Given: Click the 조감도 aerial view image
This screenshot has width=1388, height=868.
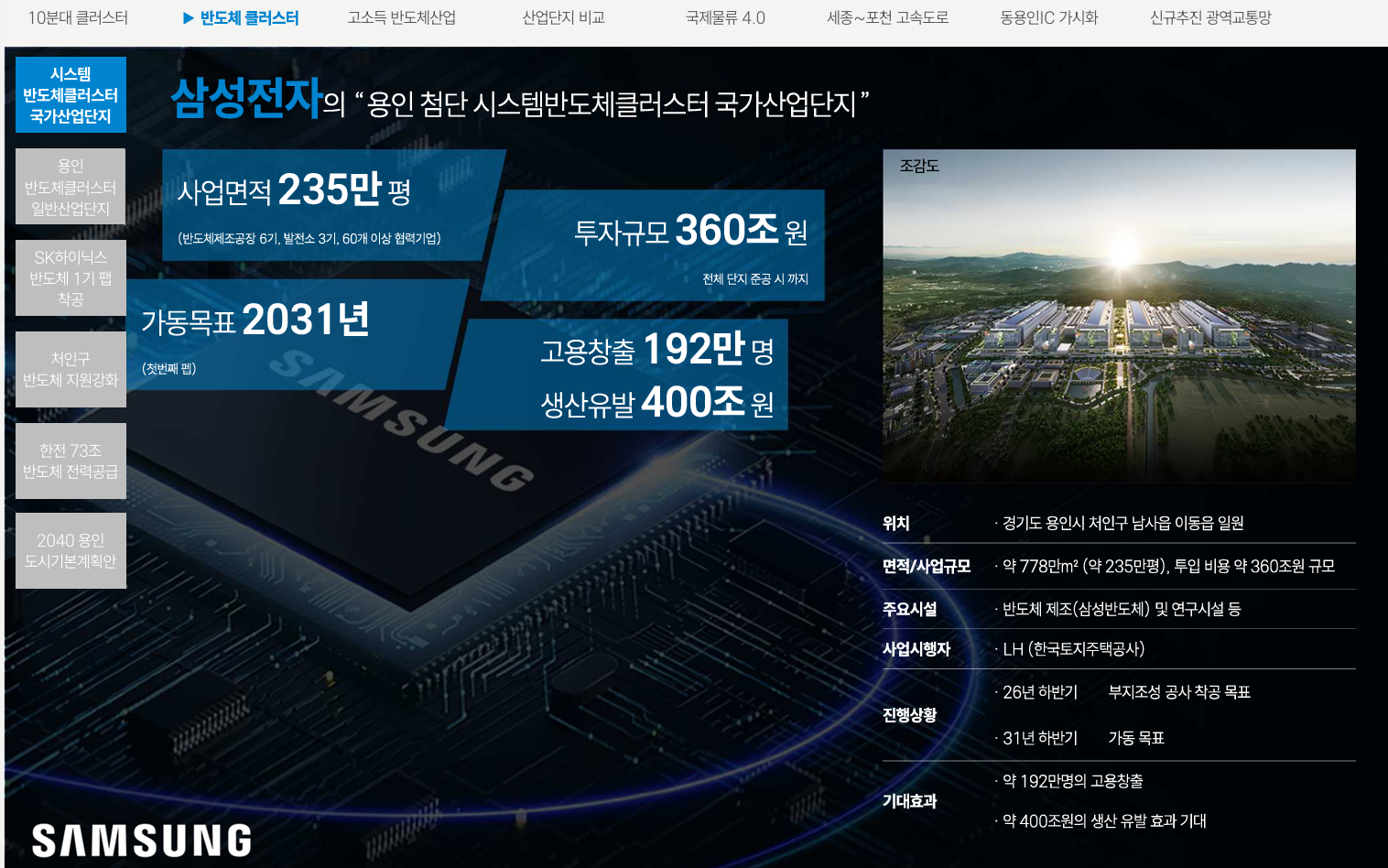Looking at the screenshot, I should (x=1119, y=316).
